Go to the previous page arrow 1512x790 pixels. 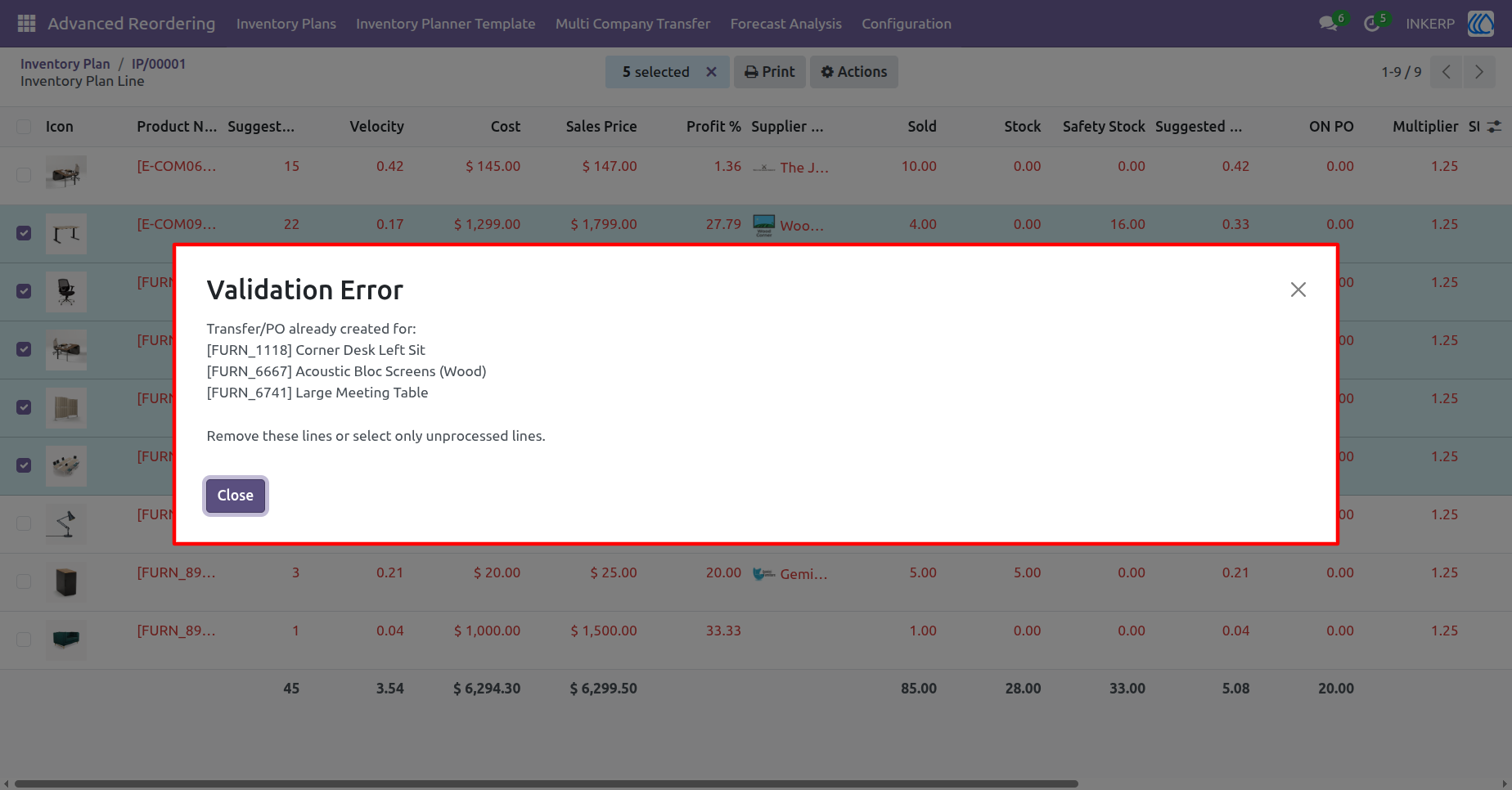(1447, 72)
